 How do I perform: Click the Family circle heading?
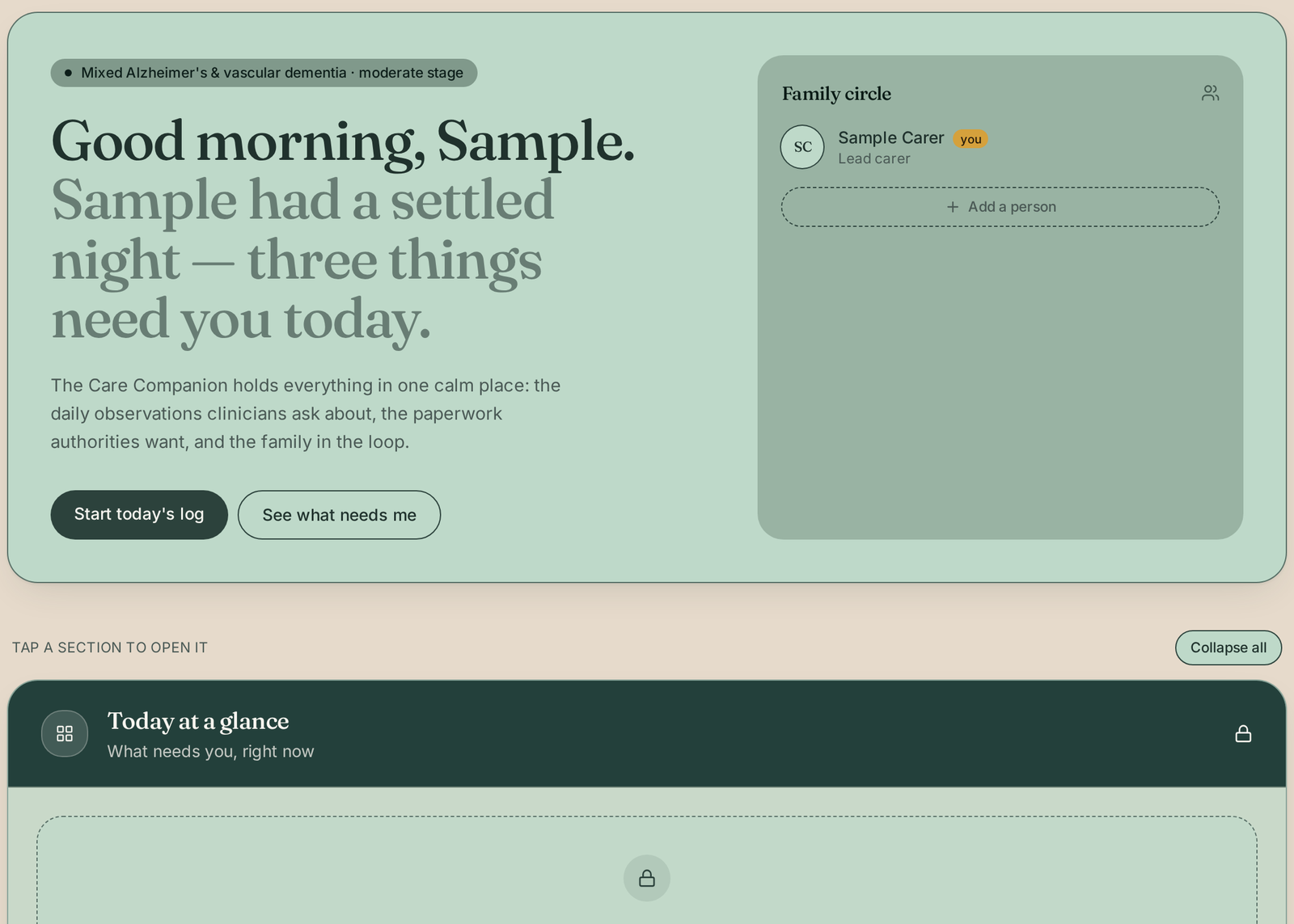coord(836,94)
